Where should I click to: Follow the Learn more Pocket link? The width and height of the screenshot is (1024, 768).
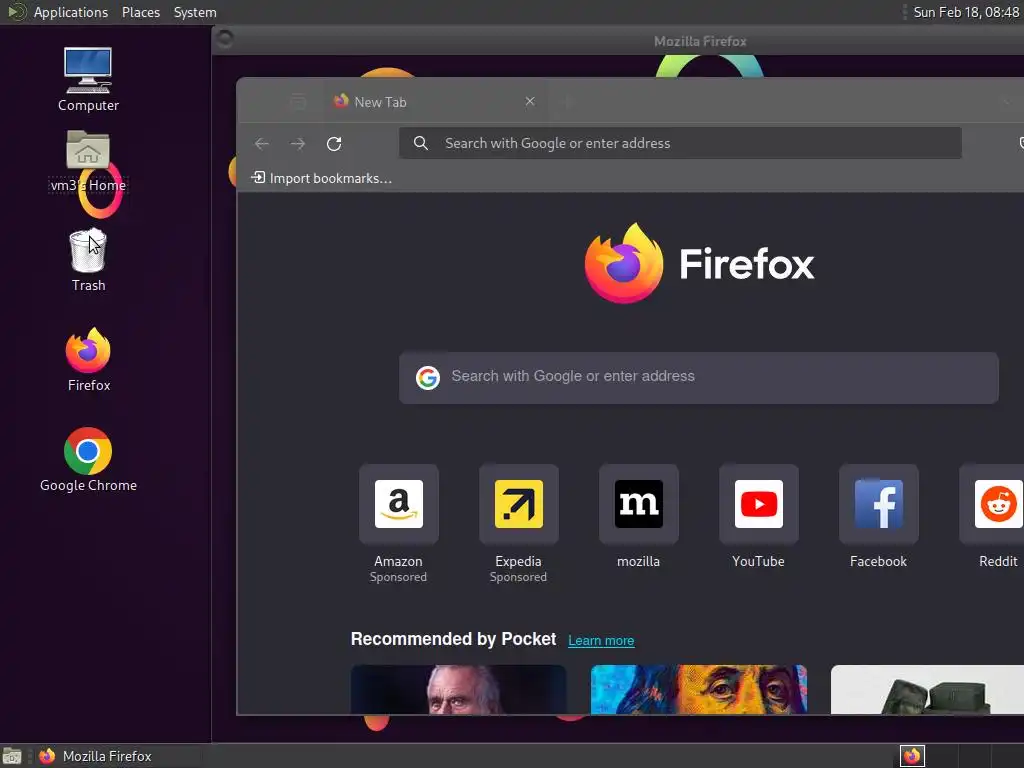pos(601,641)
